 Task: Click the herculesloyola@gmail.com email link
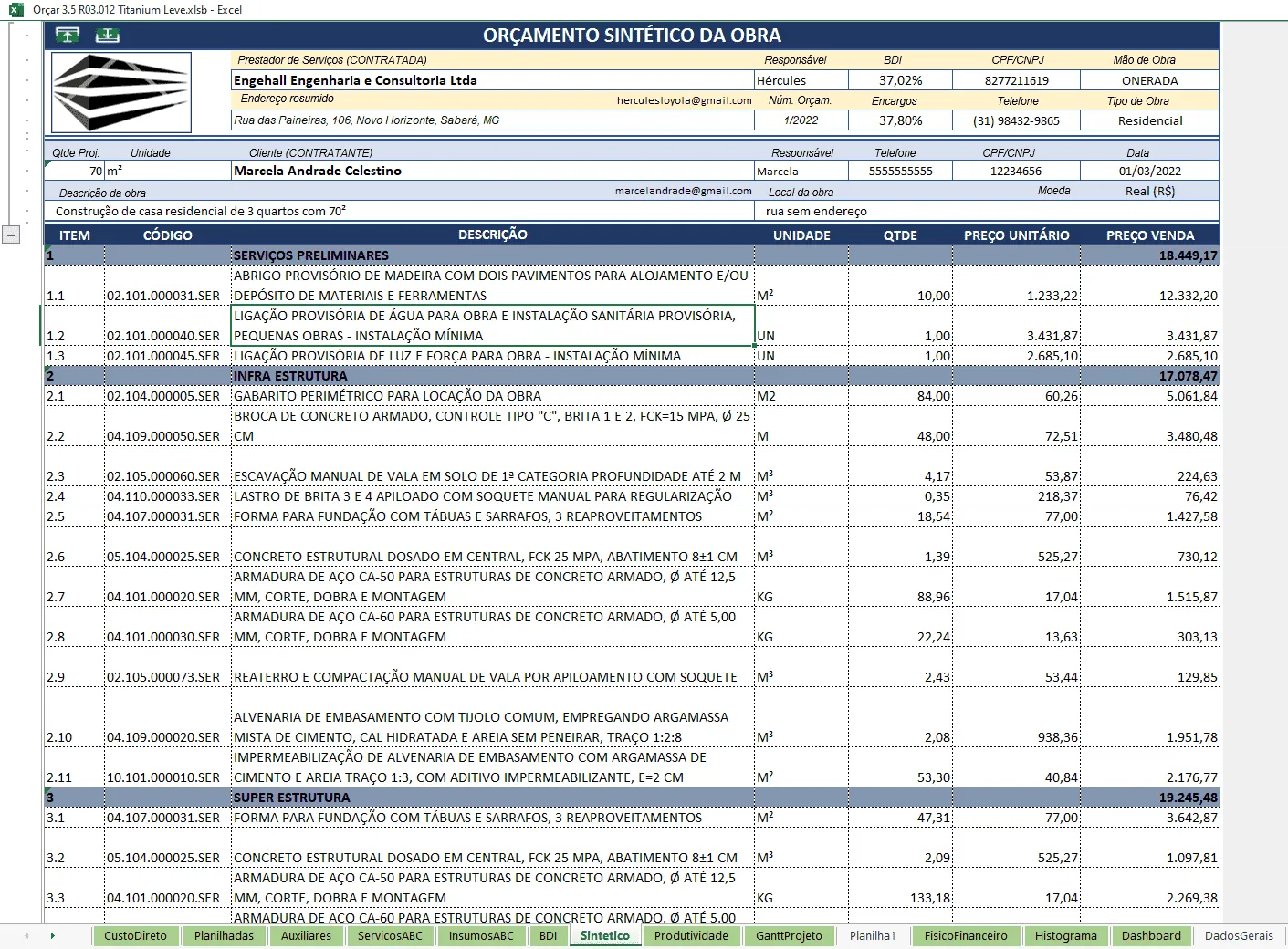click(x=684, y=100)
